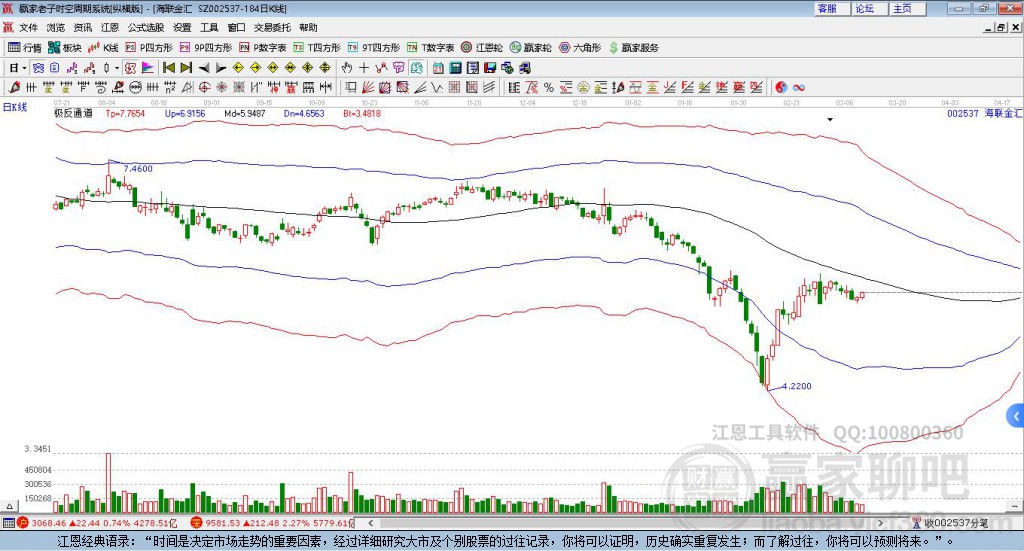
Task: Open the calculator icon
Action: point(455,68)
